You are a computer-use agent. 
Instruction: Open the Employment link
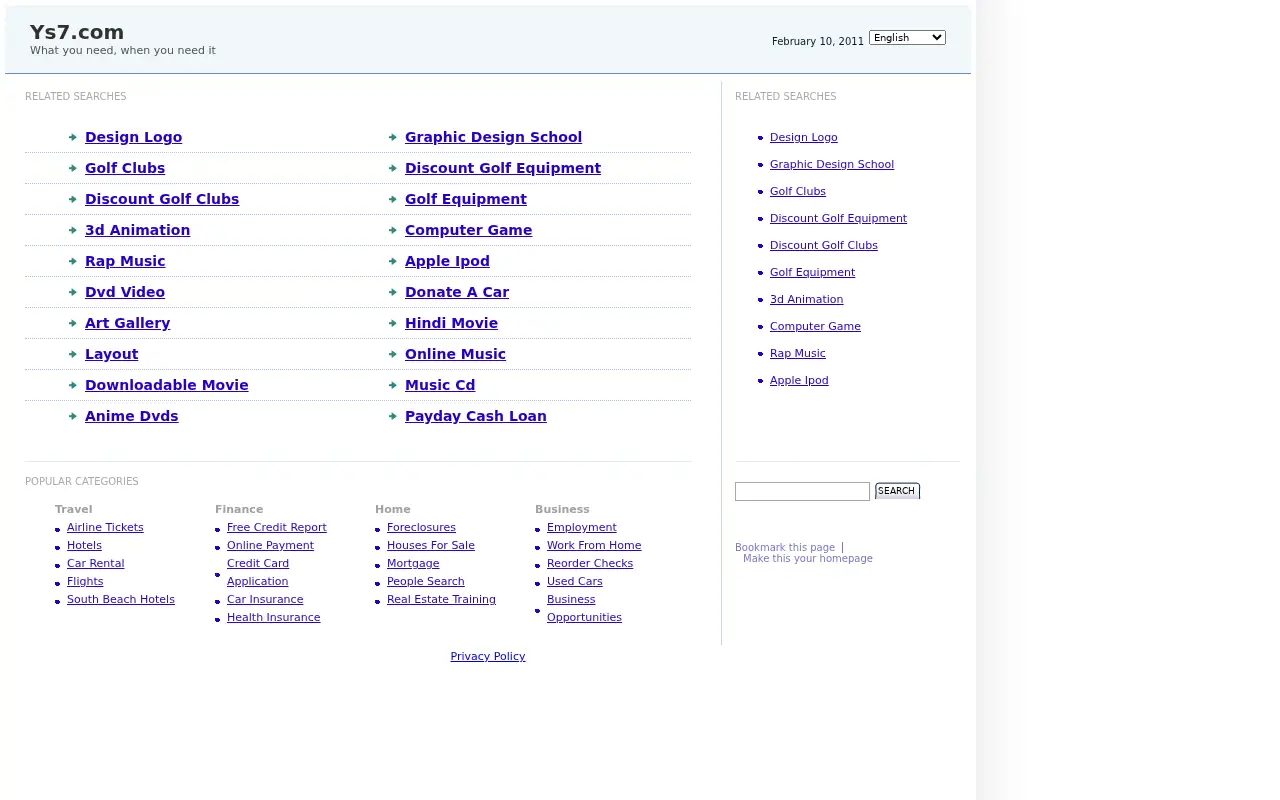point(582,527)
